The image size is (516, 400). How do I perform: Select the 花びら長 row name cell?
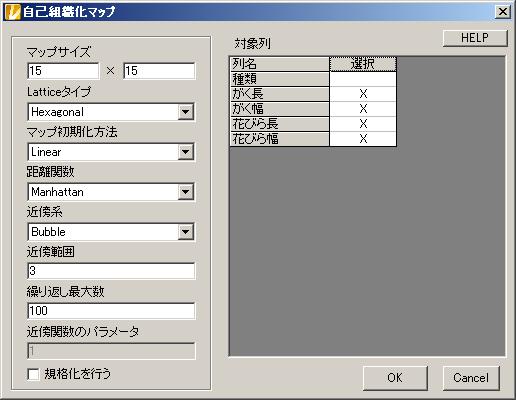pos(279,124)
